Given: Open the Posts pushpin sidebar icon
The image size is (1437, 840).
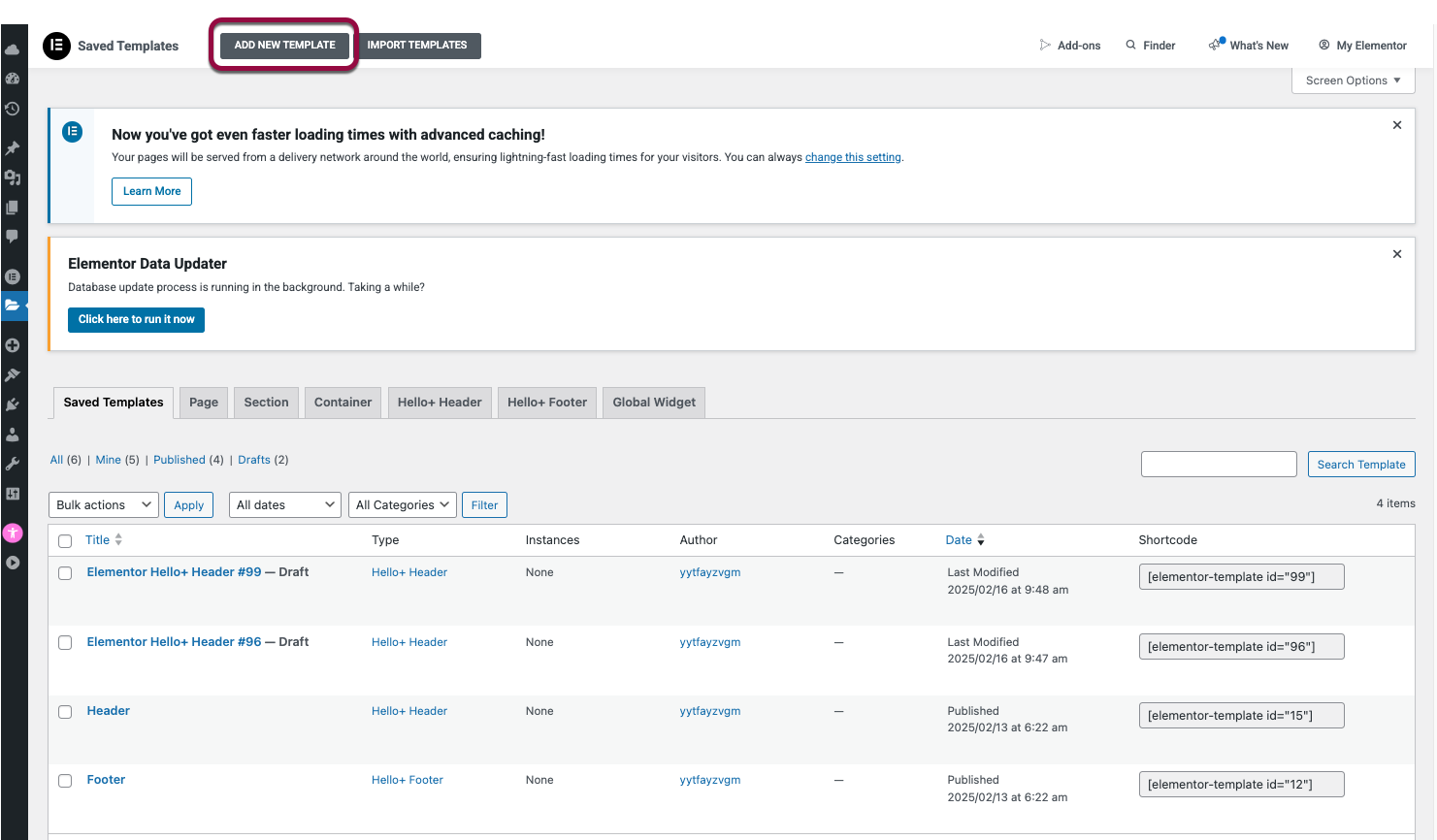Looking at the screenshot, I should pos(13,148).
